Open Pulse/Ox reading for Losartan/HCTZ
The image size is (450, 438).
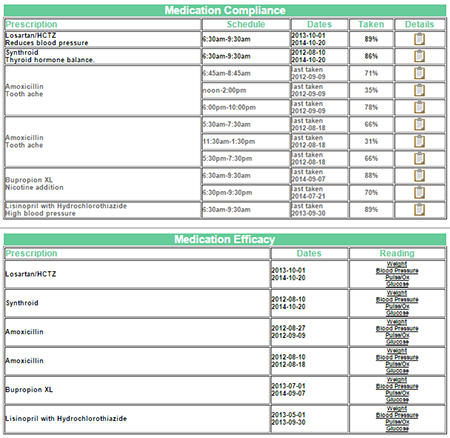397,277
